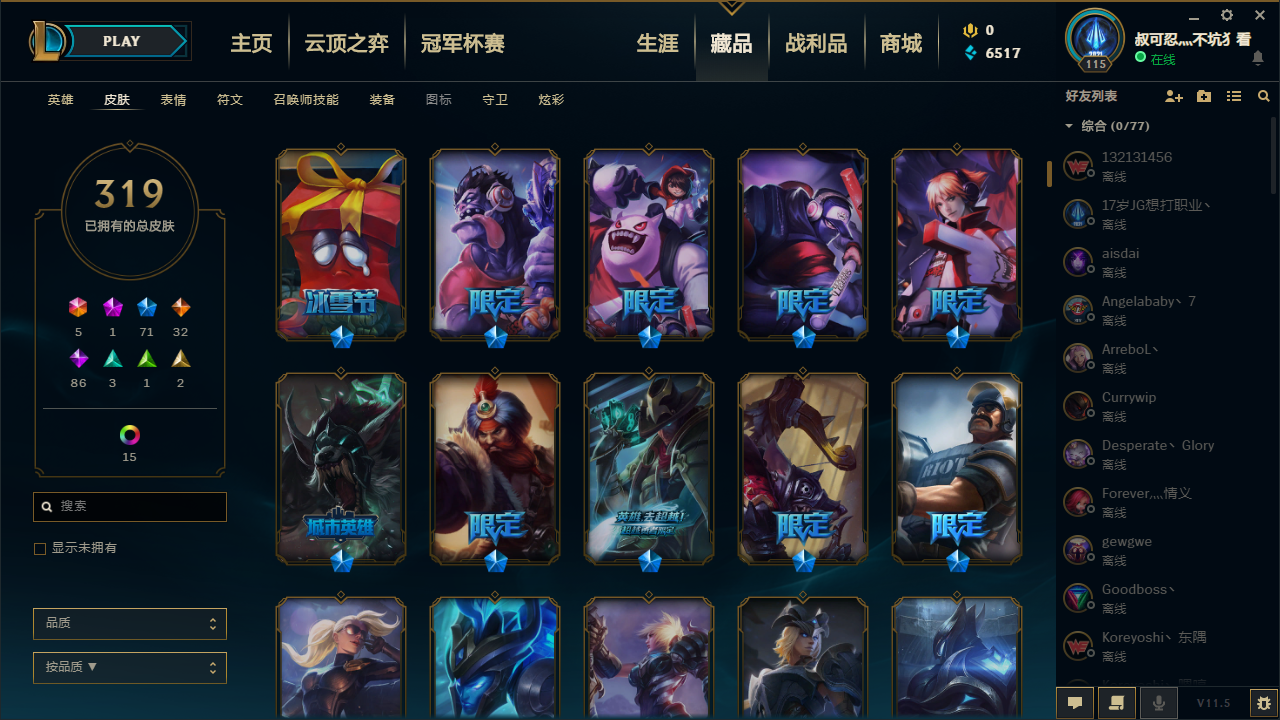The height and width of the screenshot is (720, 1280).
Task: Open the new friend folder icon
Action: (x=1204, y=96)
